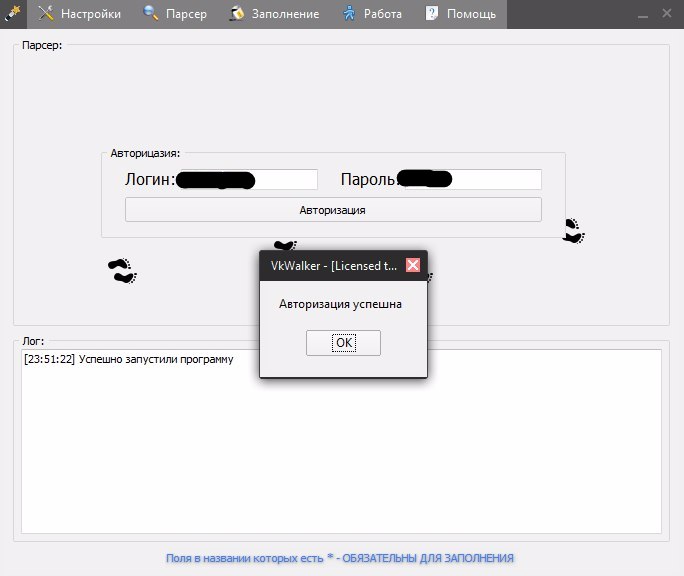Viewport: 684px width, 576px height.
Task: Open the Помощь menu with question mark icon
Action: coord(460,14)
